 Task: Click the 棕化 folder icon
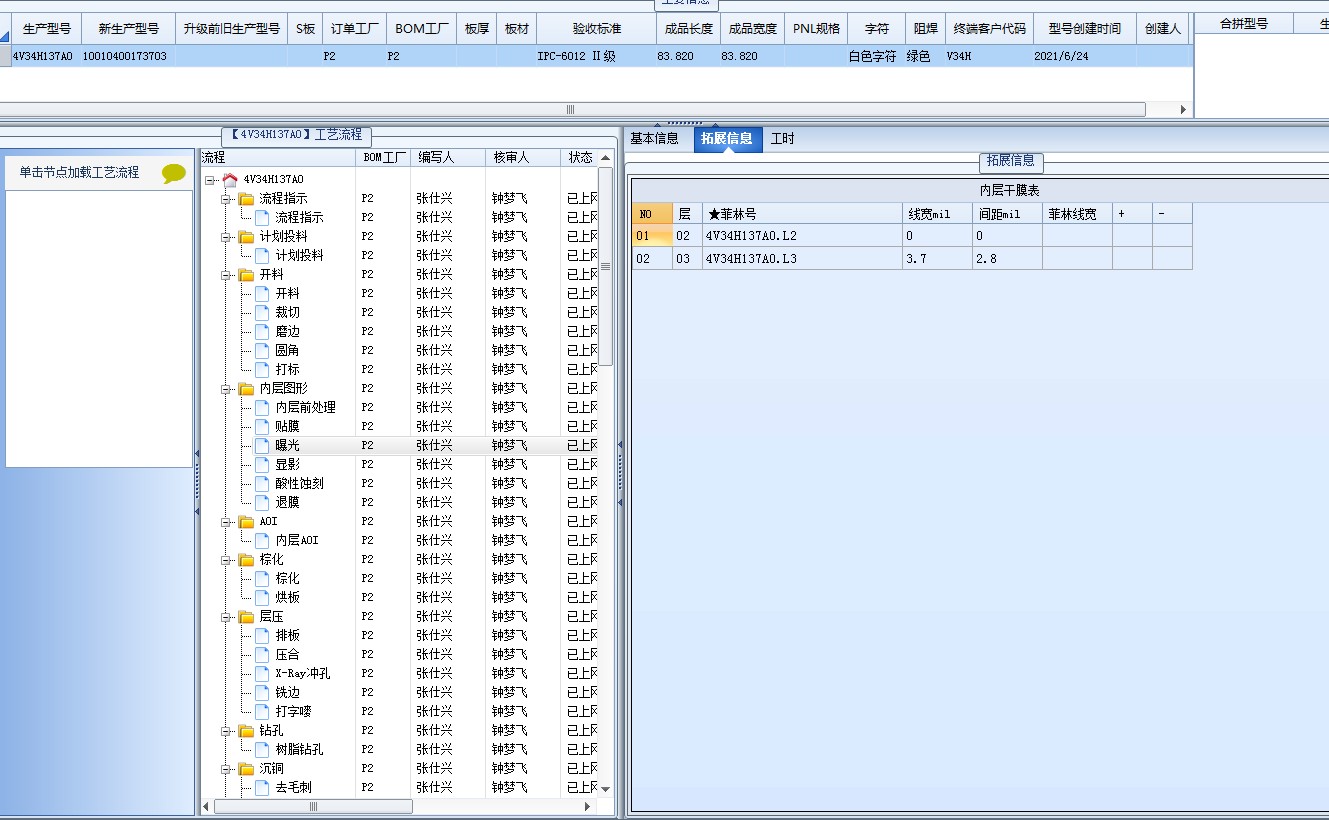[x=246, y=559]
